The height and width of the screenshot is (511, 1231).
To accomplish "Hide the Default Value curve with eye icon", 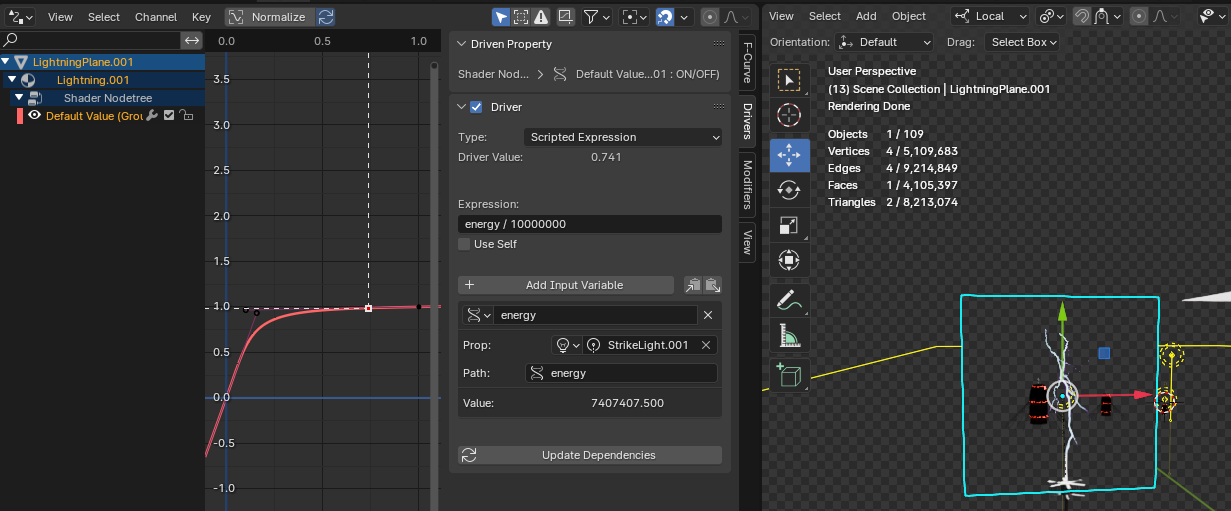I will coord(35,116).
